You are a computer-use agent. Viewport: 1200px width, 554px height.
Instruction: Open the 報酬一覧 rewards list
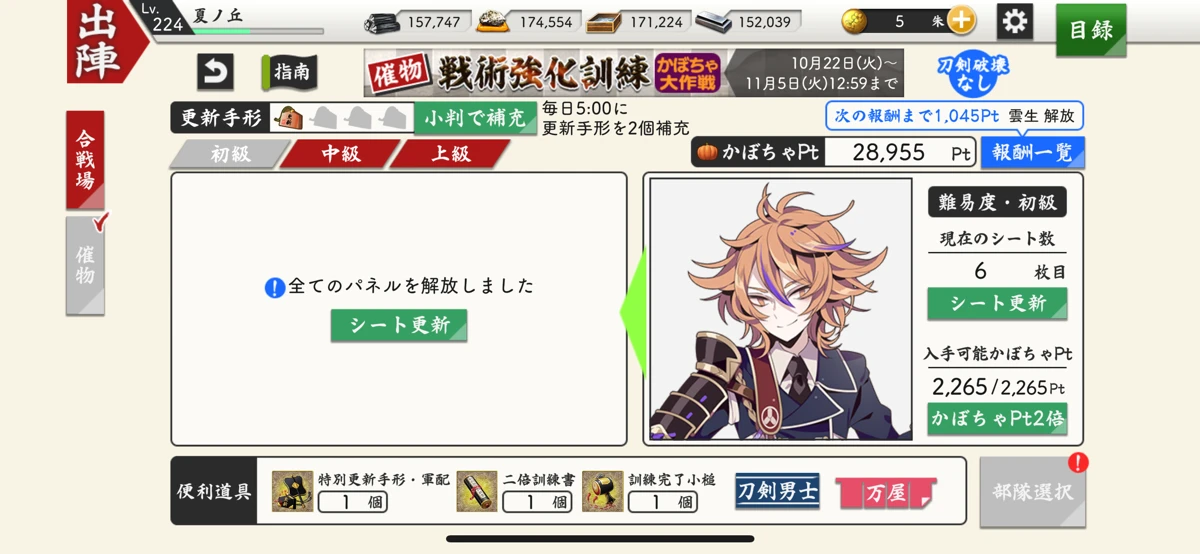tap(1032, 153)
